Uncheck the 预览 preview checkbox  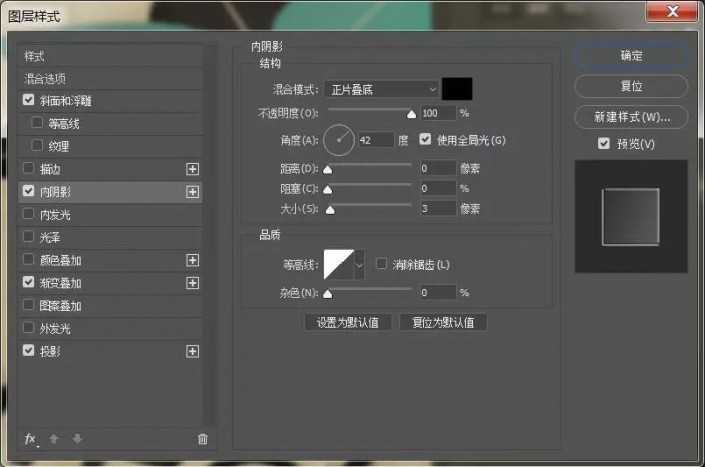[x=603, y=144]
